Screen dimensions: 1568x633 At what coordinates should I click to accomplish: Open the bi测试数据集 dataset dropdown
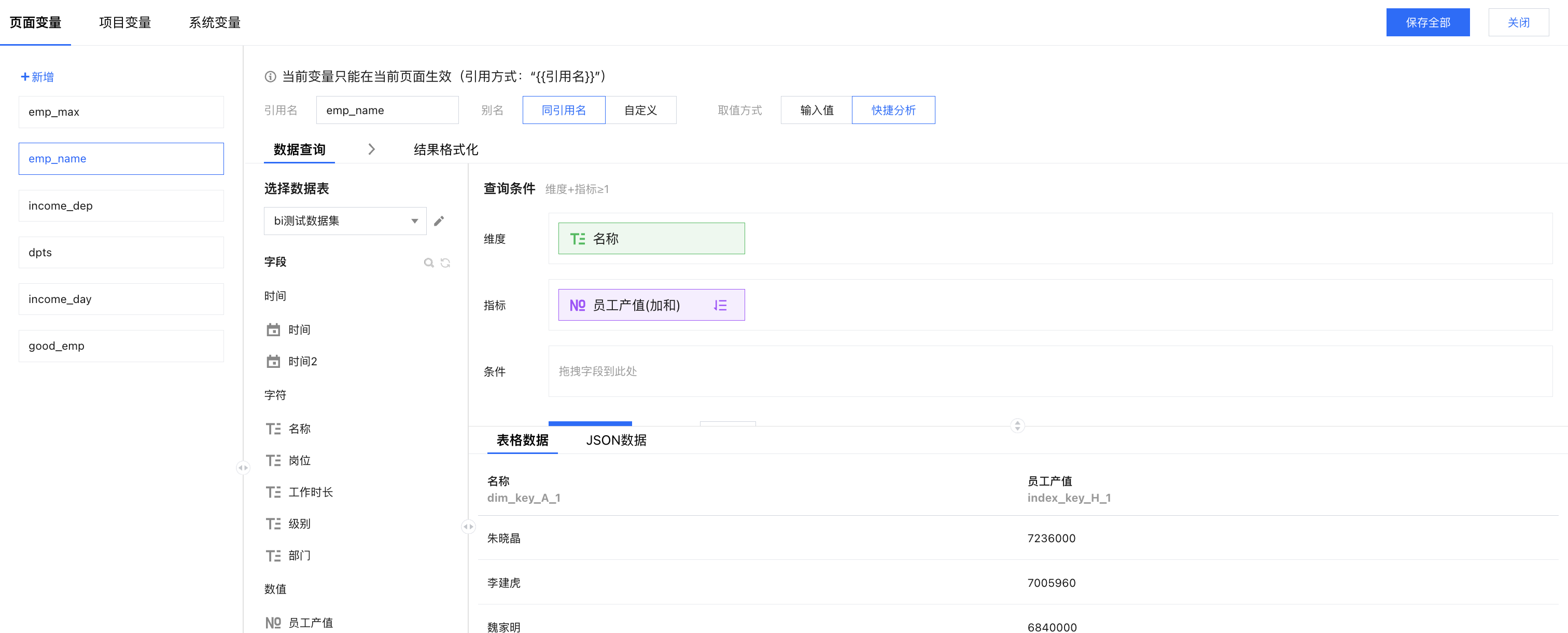(344, 221)
